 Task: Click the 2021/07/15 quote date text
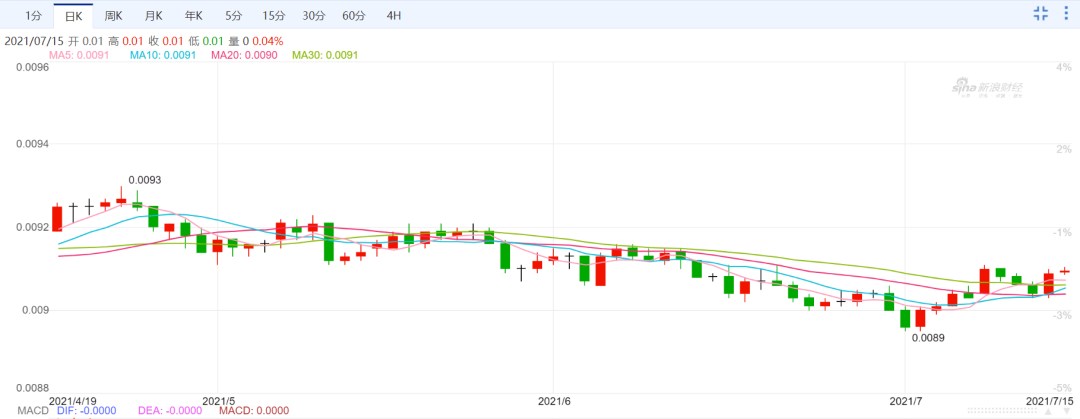pos(33,41)
